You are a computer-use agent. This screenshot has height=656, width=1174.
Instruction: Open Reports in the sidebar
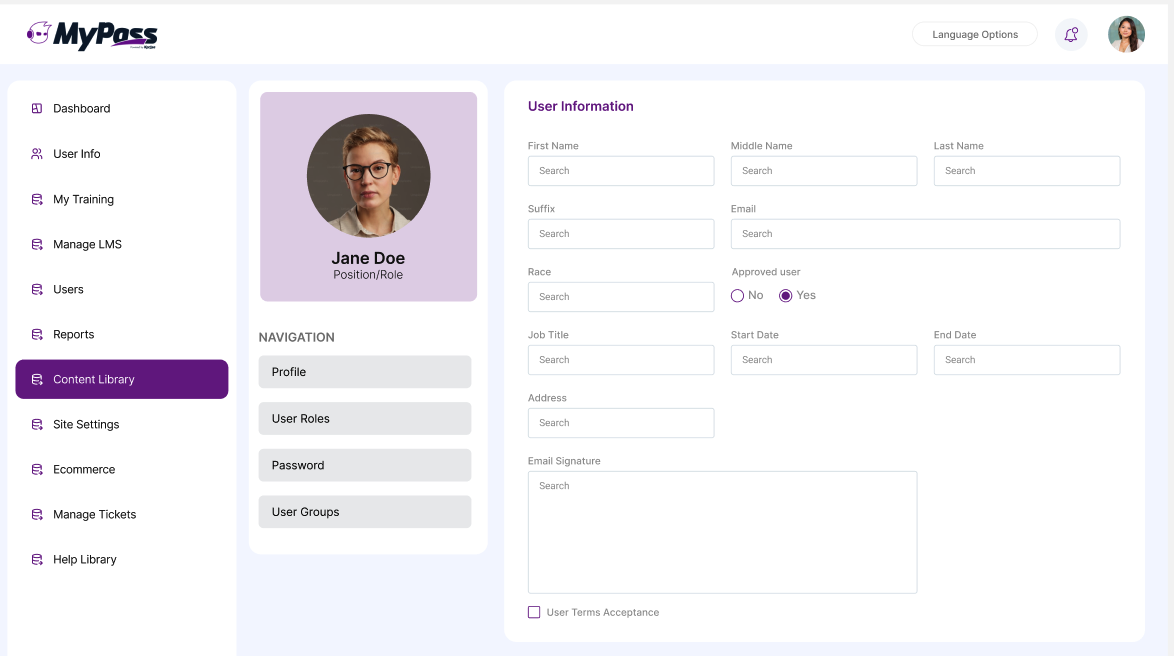[121, 334]
